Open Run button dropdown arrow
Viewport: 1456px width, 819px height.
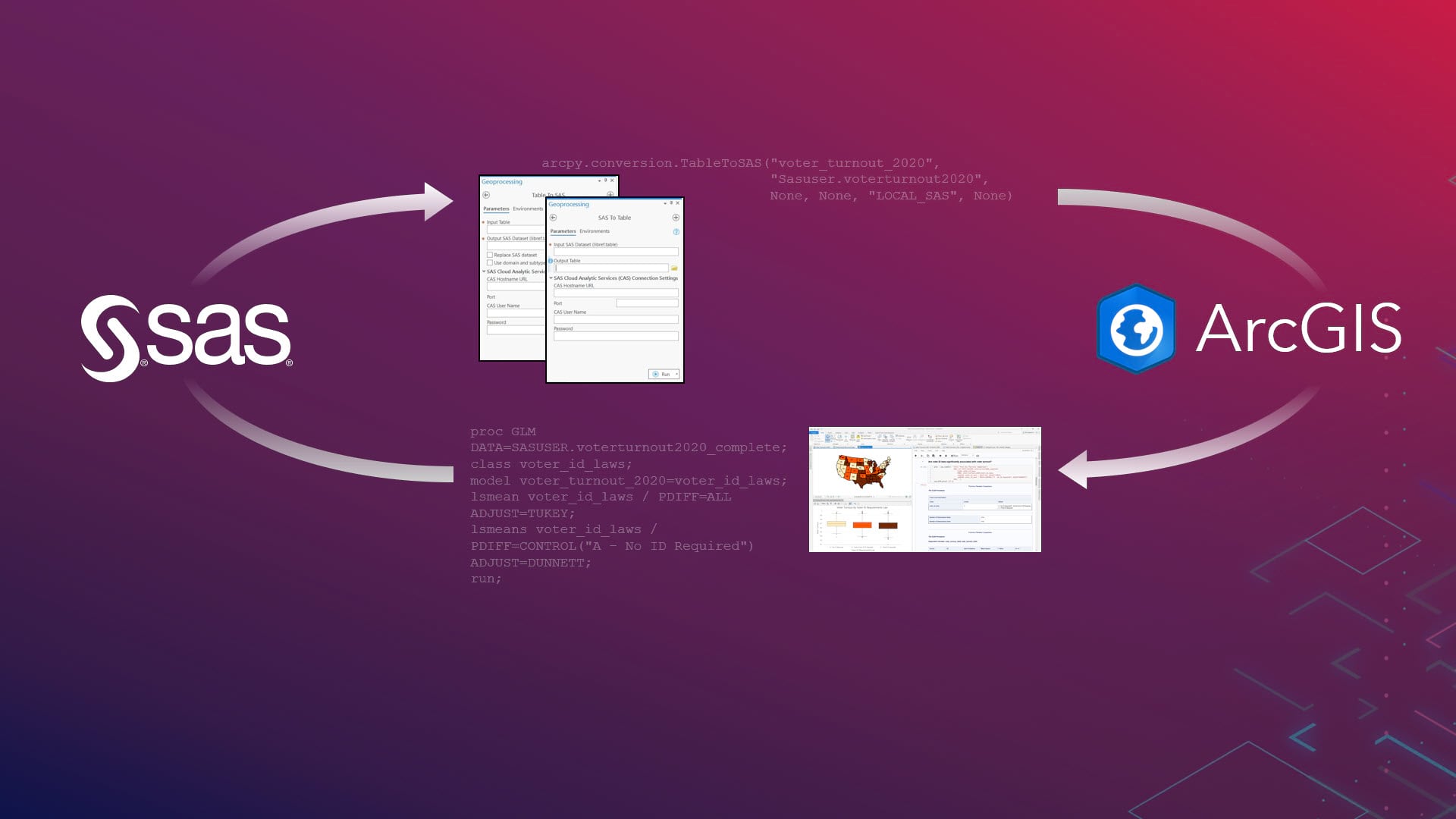[x=676, y=374]
